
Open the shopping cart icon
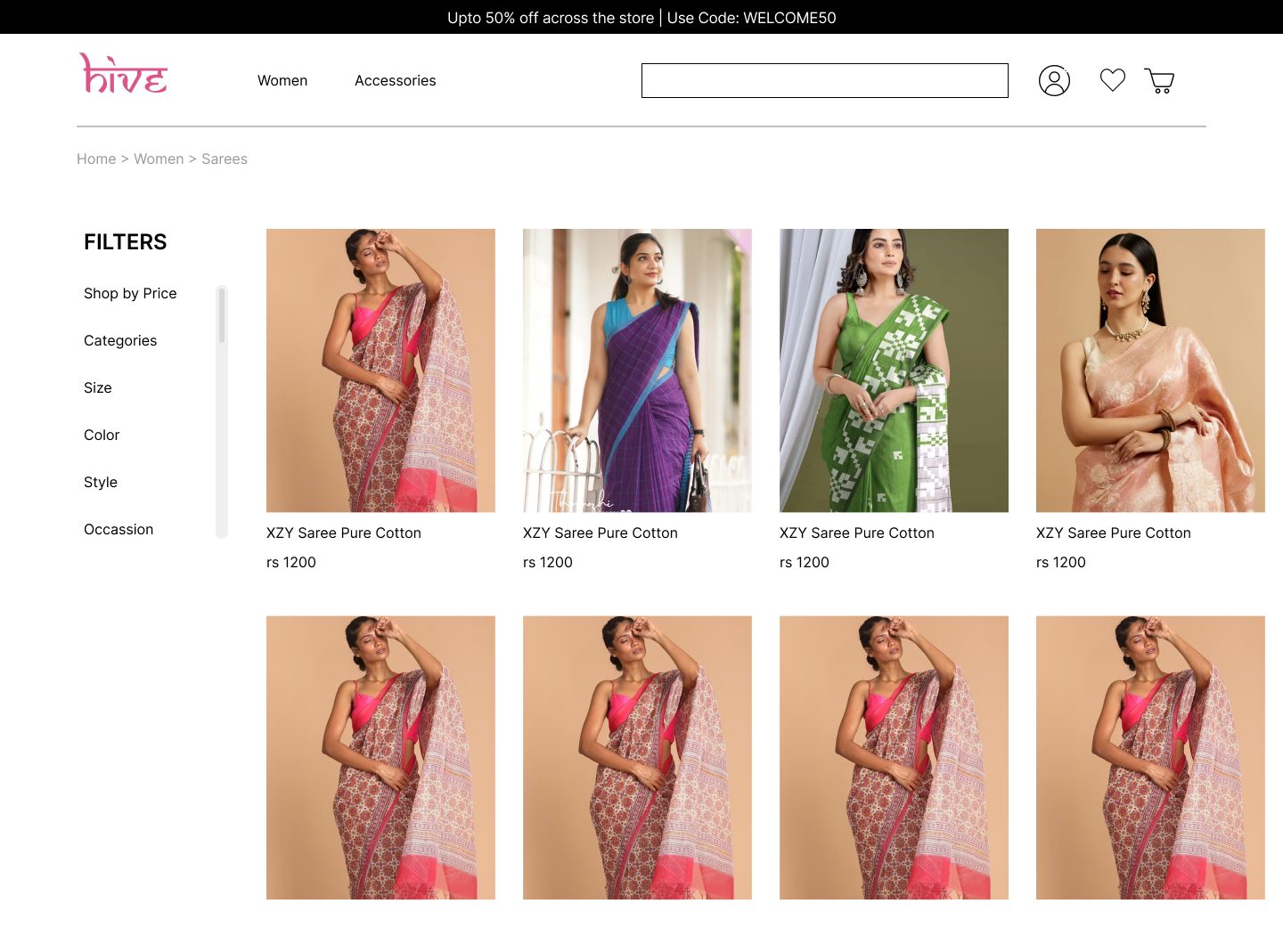tap(1159, 81)
